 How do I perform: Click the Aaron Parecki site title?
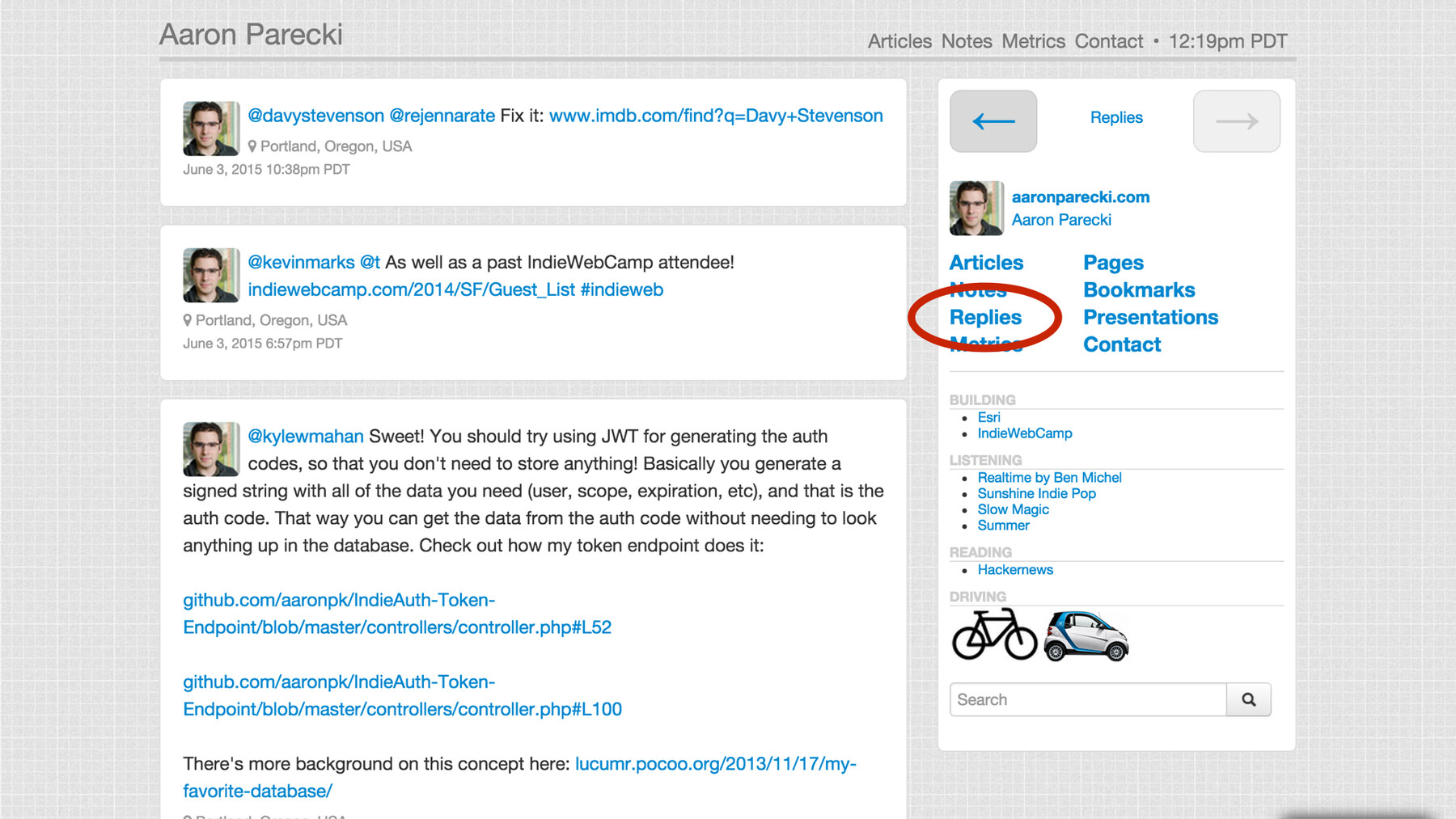pos(251,35)
